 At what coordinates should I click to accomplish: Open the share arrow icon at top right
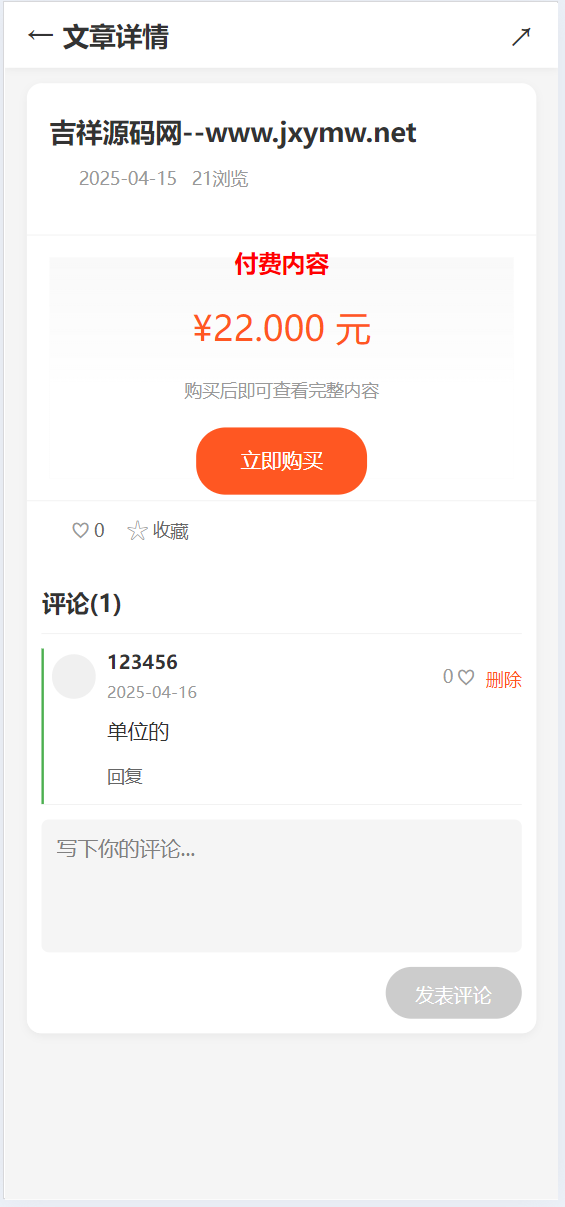coord(521,37)
